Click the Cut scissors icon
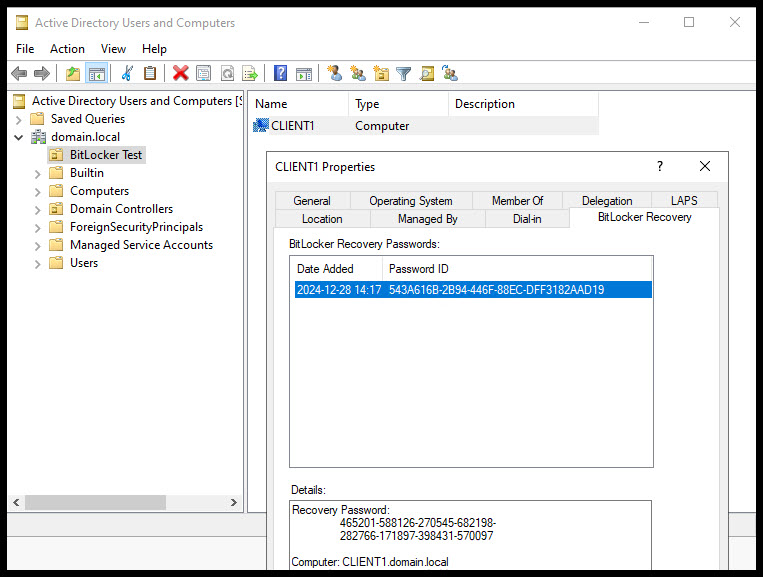Image resolution: width=763 pixels, height=577 pixels. tap(127, 74)
